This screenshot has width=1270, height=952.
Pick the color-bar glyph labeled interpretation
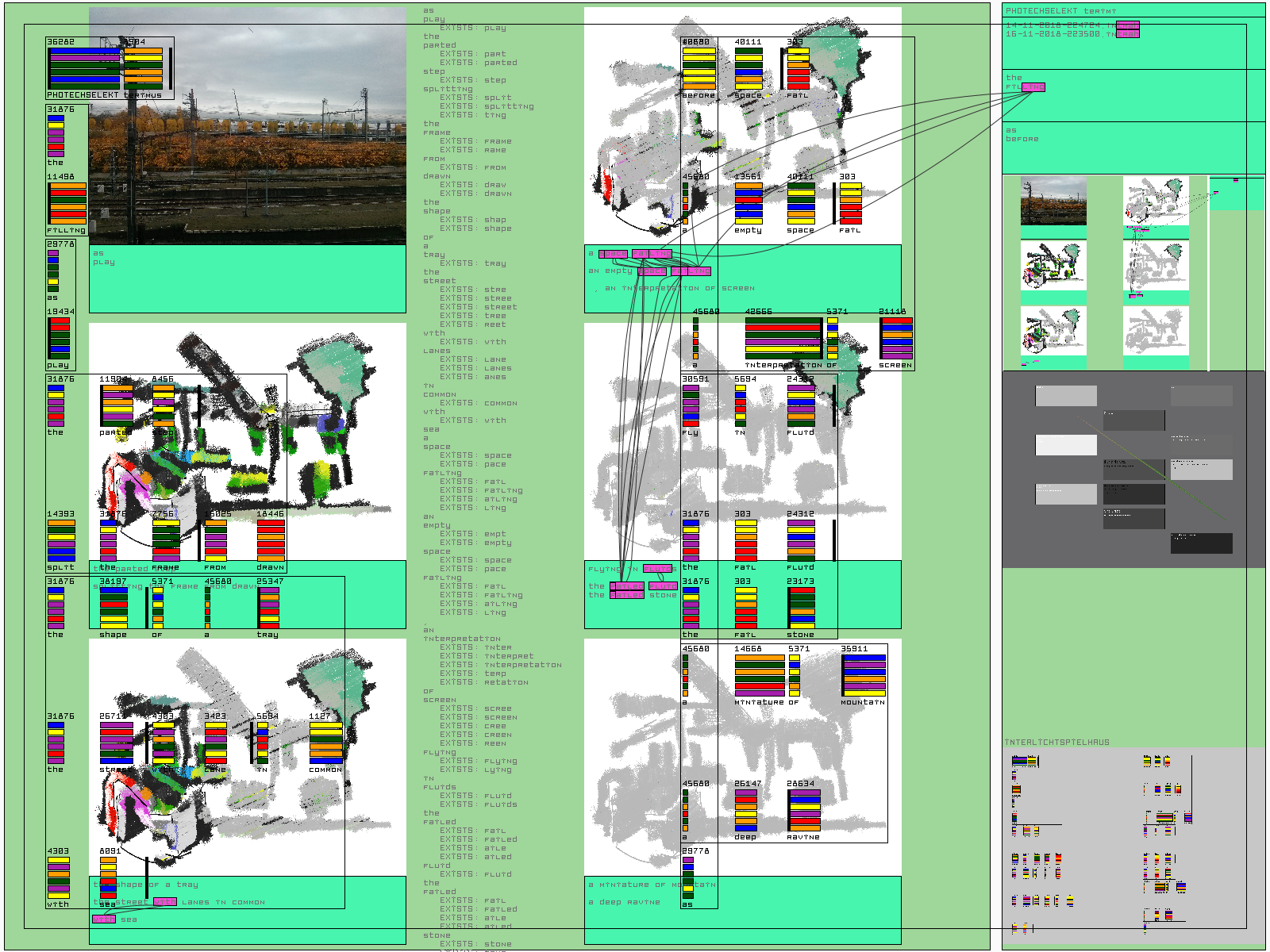(x=783, y=339)
